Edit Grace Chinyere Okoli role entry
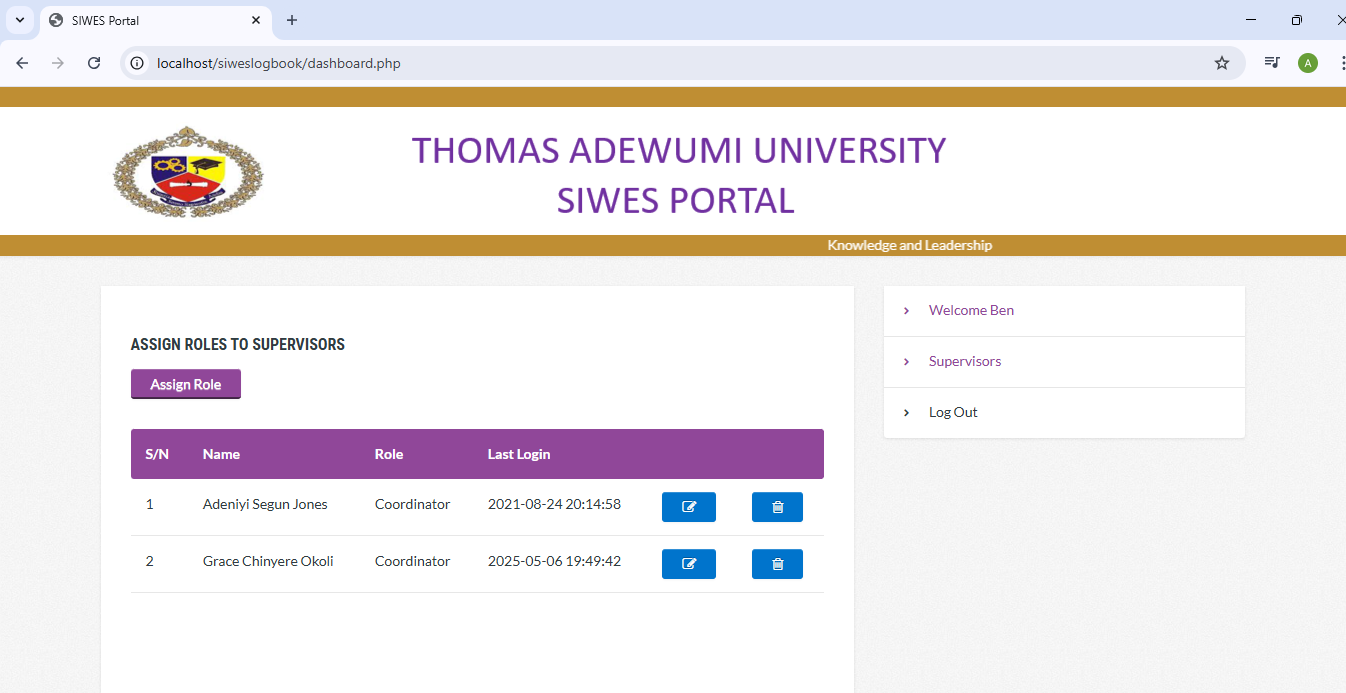 click(688, 564)
